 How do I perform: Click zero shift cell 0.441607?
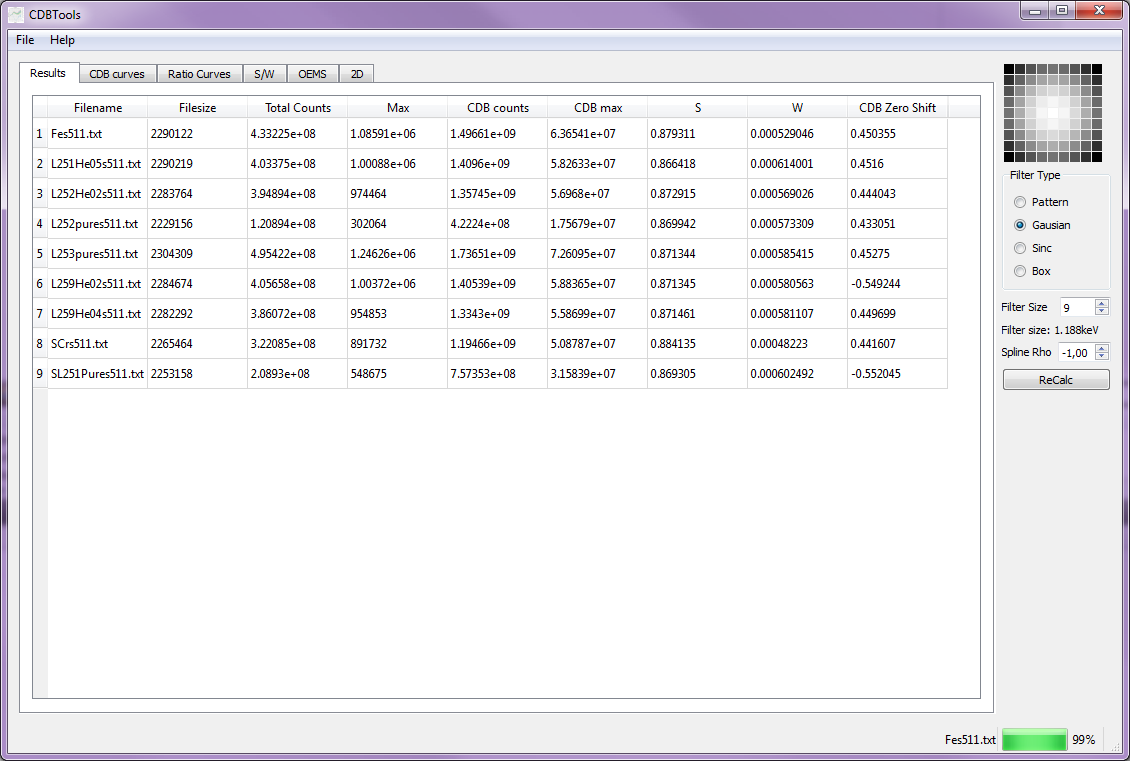897,344
